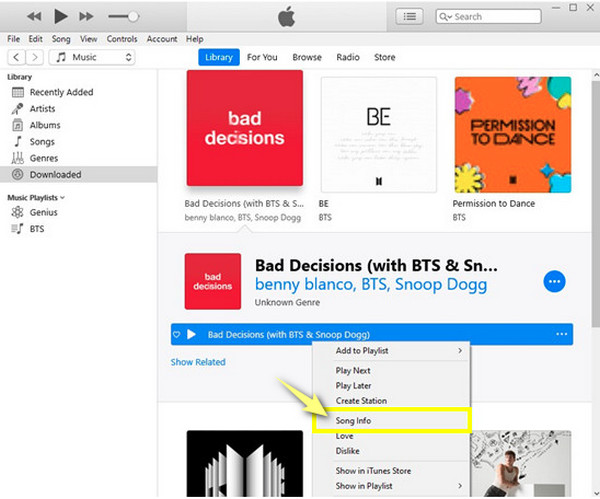Open the Help menu
Image resolution: width=600 pixels, height=499 pixels.
pos(195,39)
